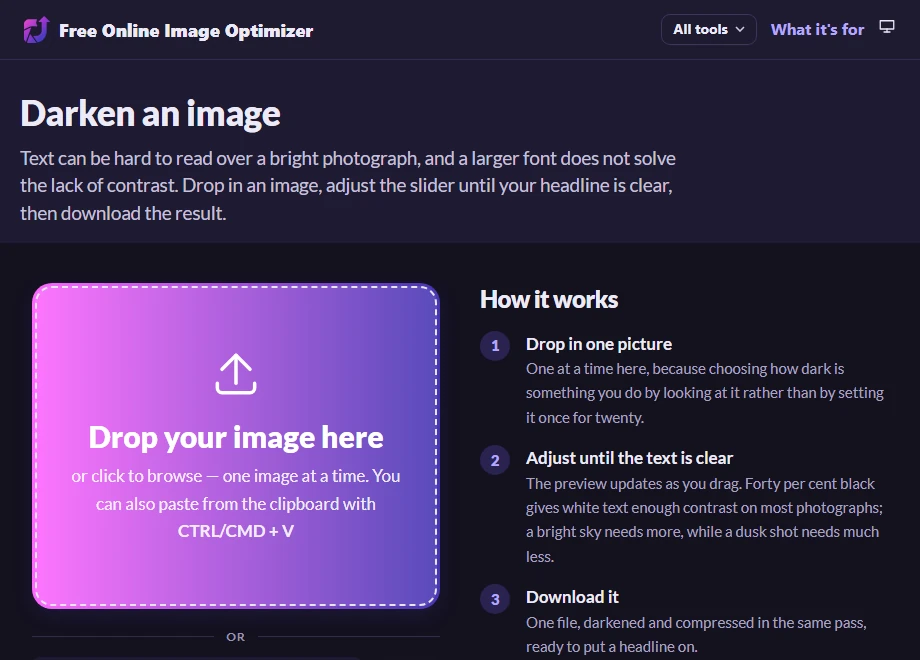This screenshot has height=660, width=920.
Task: Click the Adjust until the text is clear title
Action: (x=630, y=458)
